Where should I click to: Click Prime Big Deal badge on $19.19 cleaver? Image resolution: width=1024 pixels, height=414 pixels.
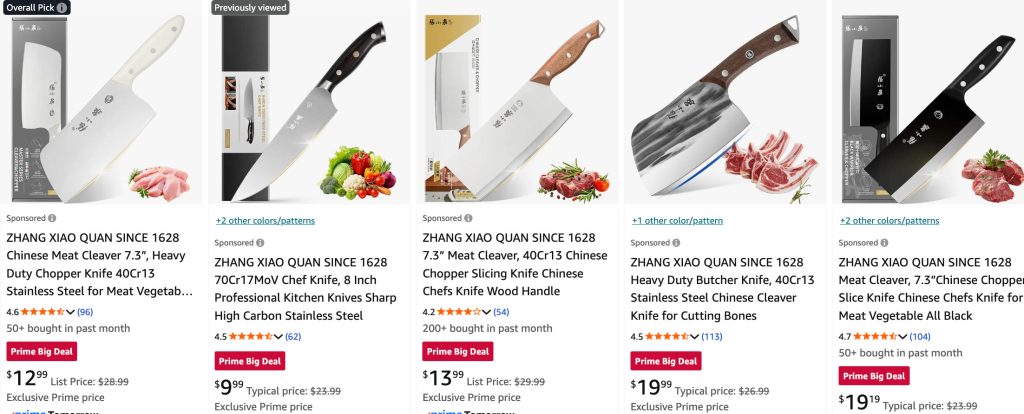[x=873, y=375]
